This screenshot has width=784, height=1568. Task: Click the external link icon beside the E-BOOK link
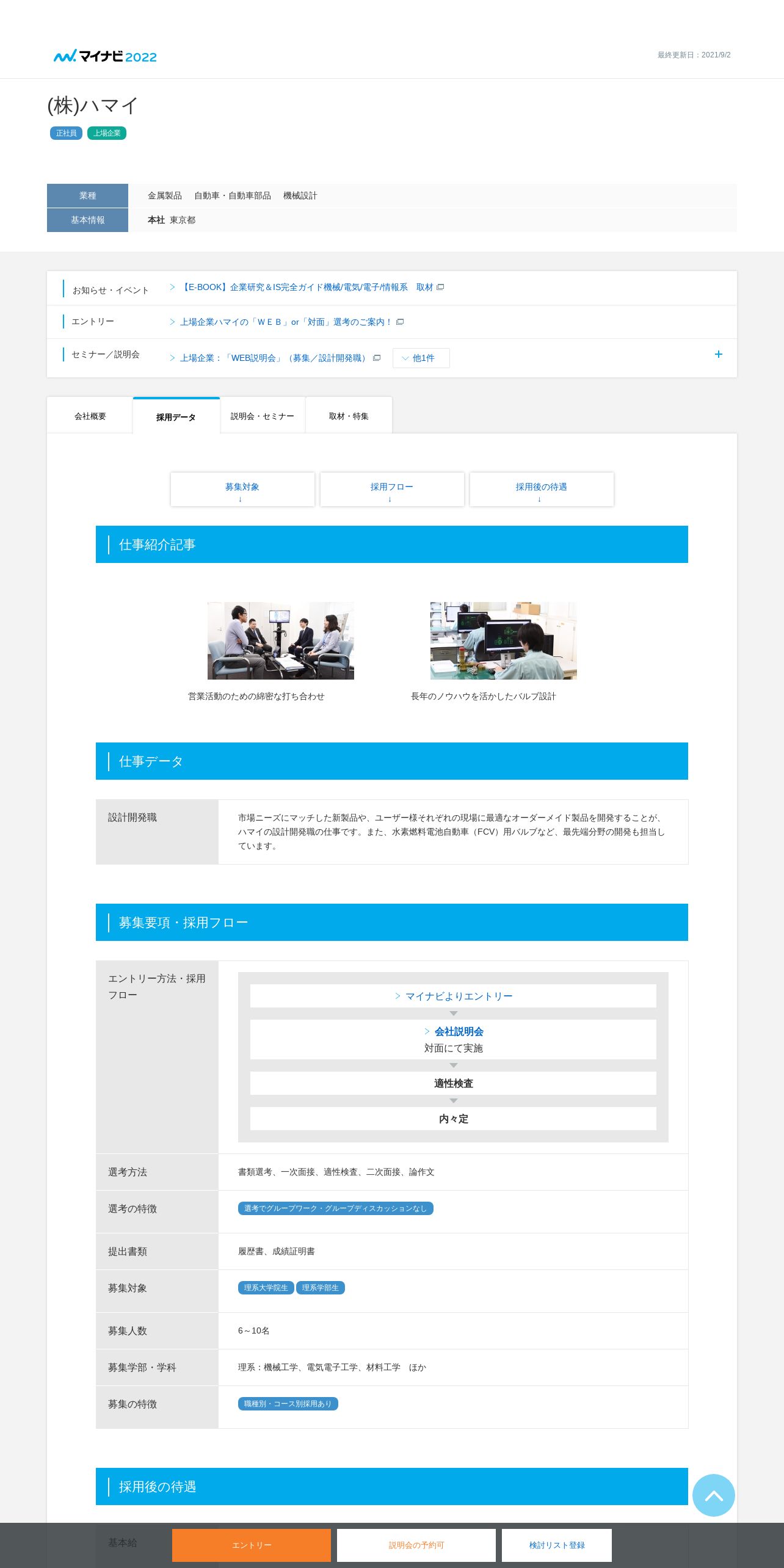pos(440,287)
